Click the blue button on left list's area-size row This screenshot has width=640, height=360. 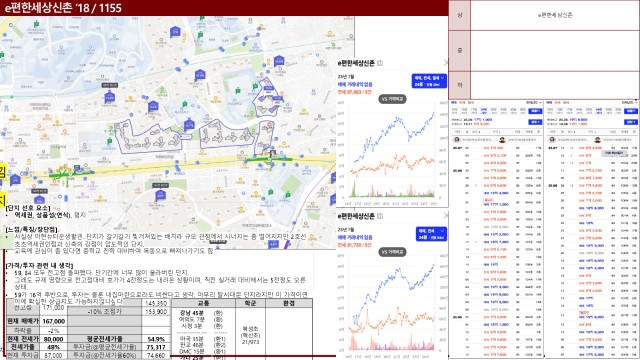[535, 111]
